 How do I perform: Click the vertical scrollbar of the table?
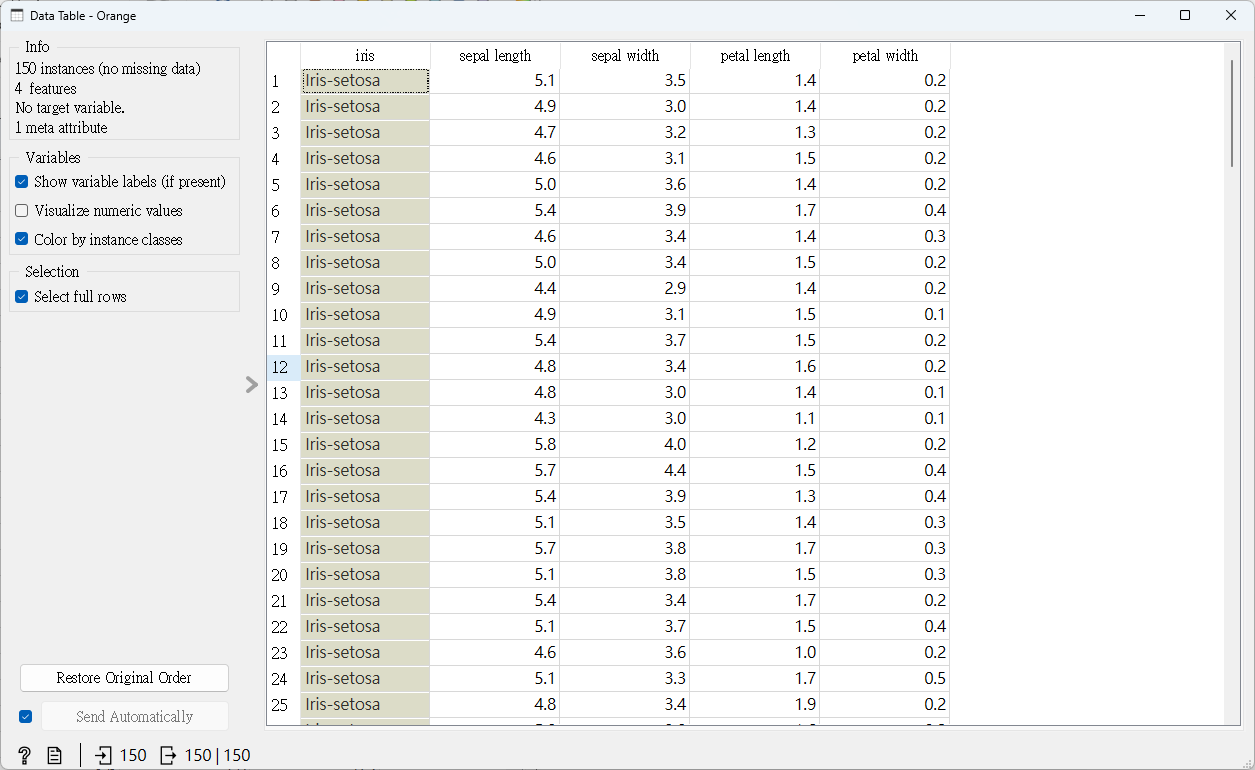1232,112
